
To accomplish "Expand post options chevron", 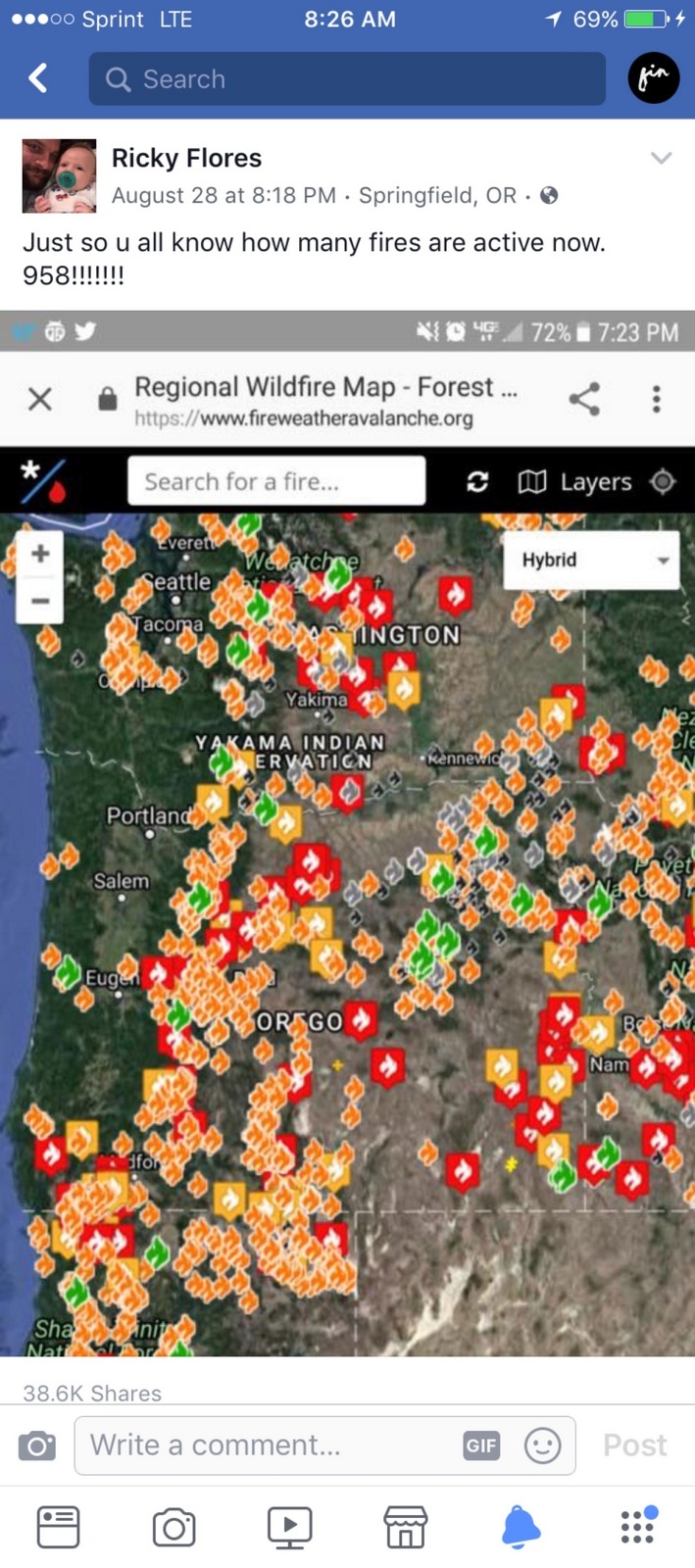I will tap(662, 158).
